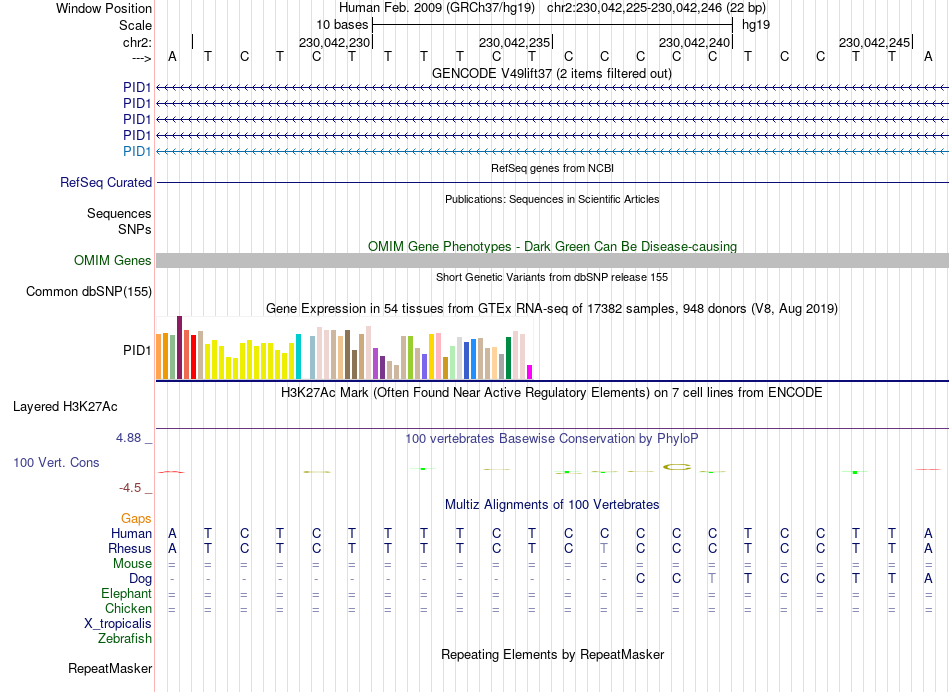Click the arrow label beside the base sequence
This screenshot has width=950, height=692.
141,58
